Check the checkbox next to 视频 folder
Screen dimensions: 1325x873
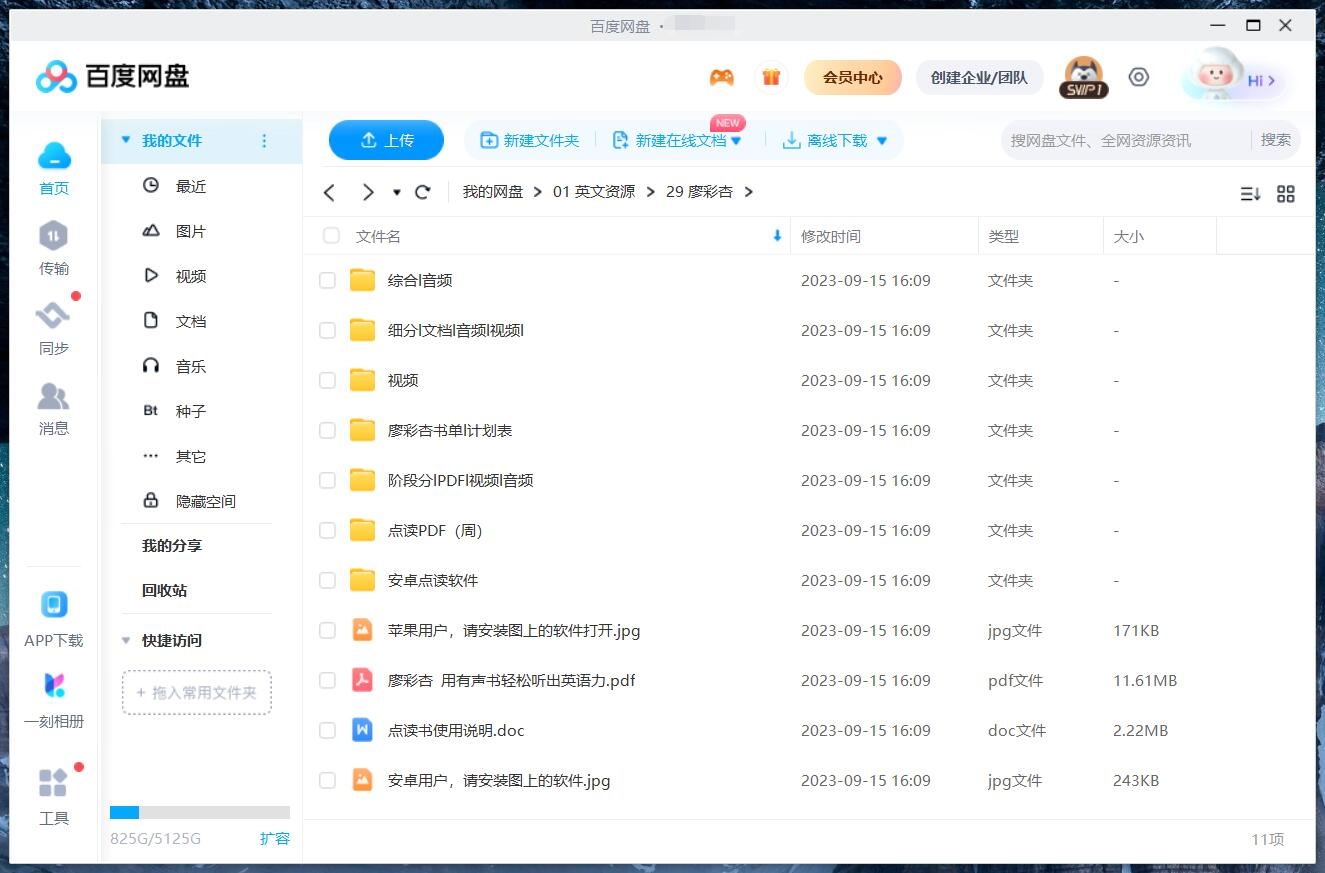coord(327,380)
